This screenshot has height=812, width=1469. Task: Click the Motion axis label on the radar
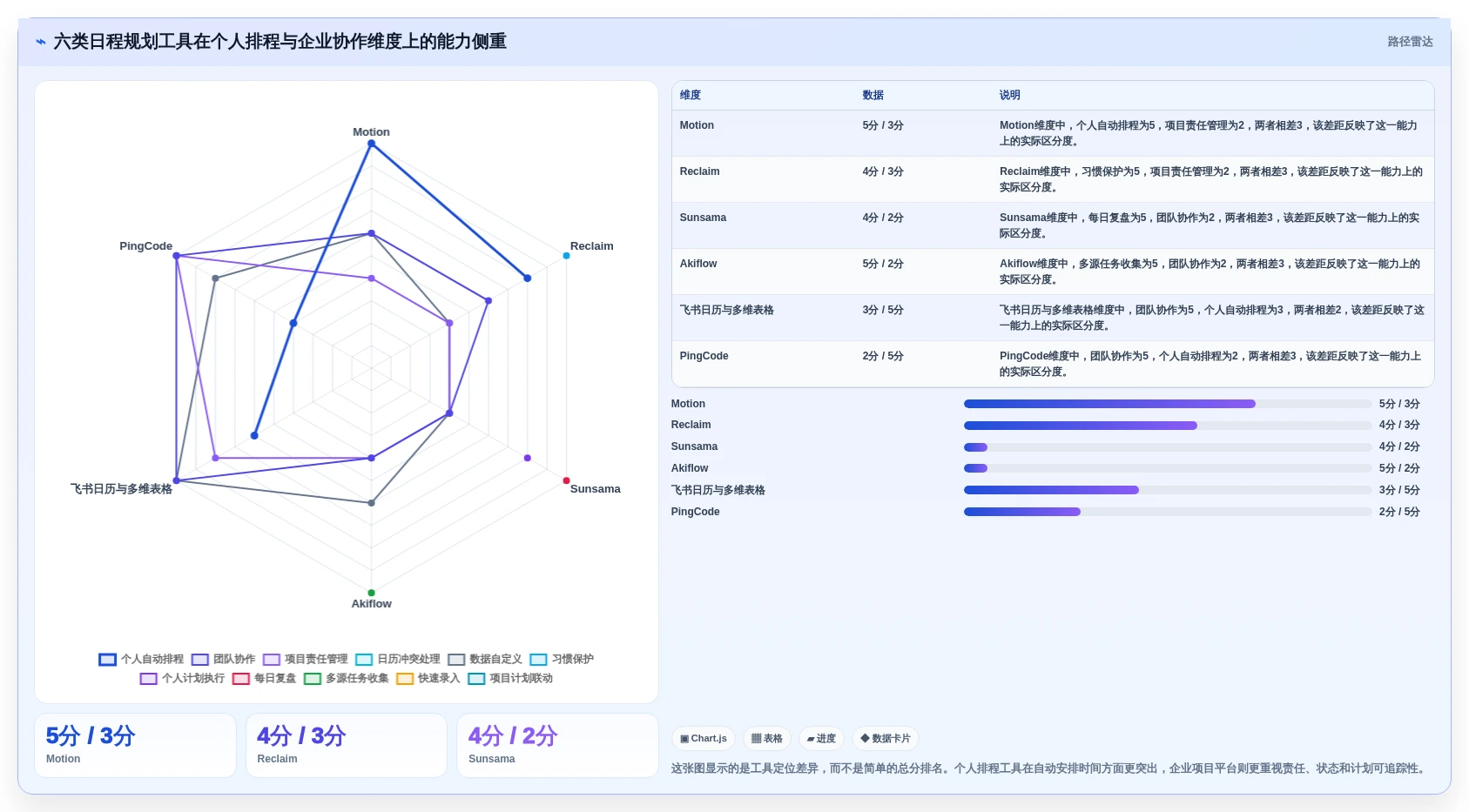[371, 132]
